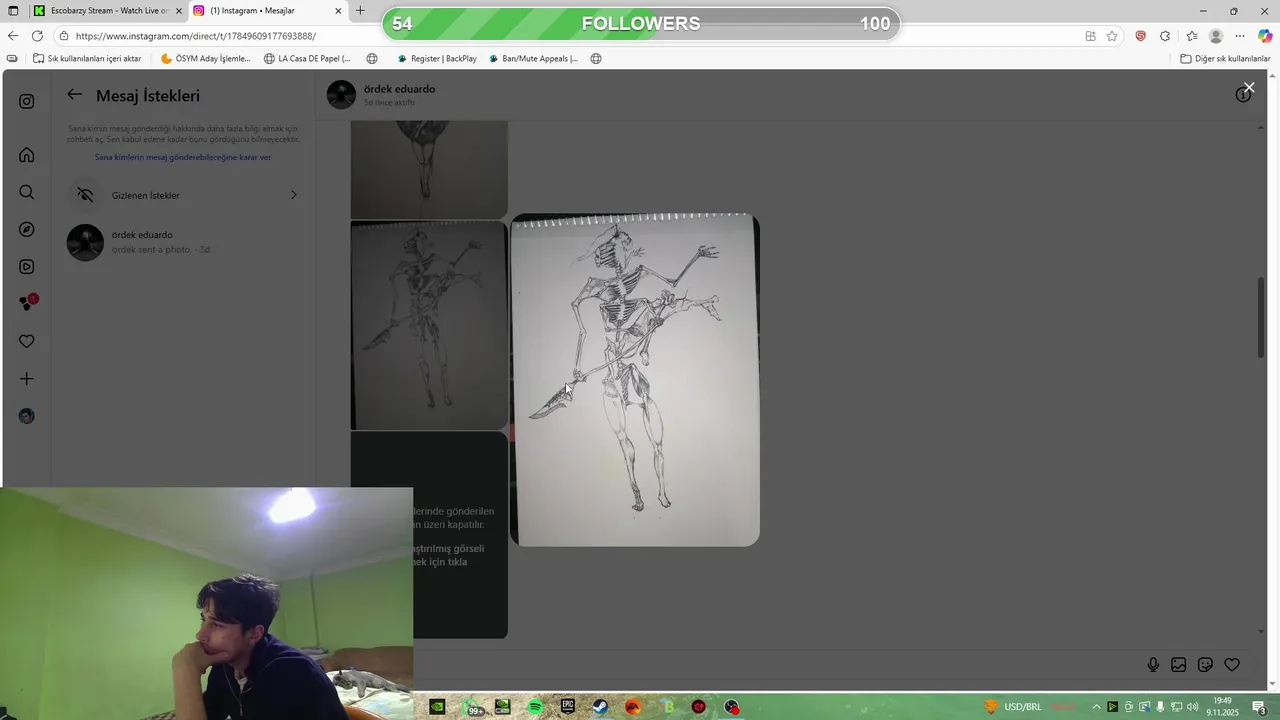Open the Copilot icon in Edge toolbar
The width and height of the screenshot is (1280, 720).
pyautogui.click(x=1265, y=36)
